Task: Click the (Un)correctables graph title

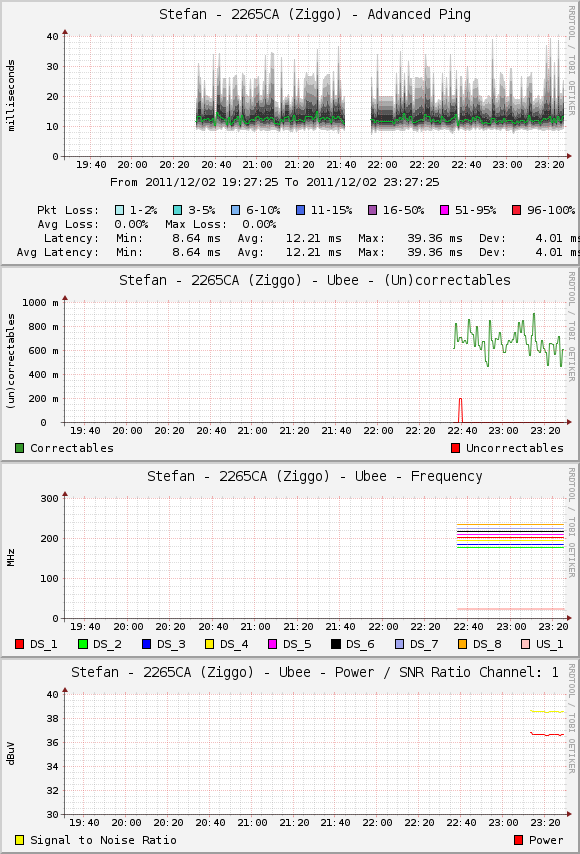Action: click(x=315, y=280)
